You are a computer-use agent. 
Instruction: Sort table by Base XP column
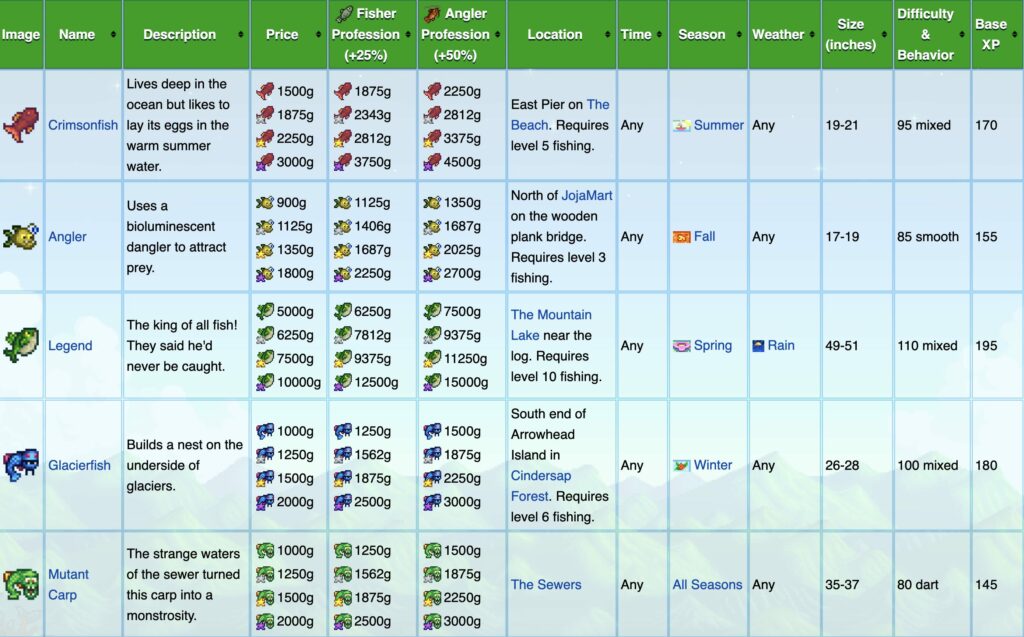pyautogui.click(x=1014, y=34)
